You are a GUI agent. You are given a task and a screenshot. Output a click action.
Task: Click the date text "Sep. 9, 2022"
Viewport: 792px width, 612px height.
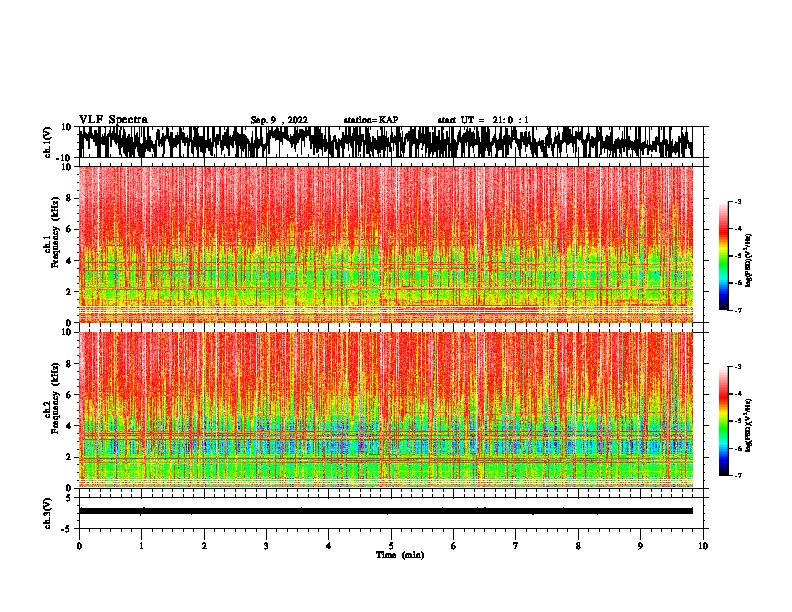(x=279, y=120)
